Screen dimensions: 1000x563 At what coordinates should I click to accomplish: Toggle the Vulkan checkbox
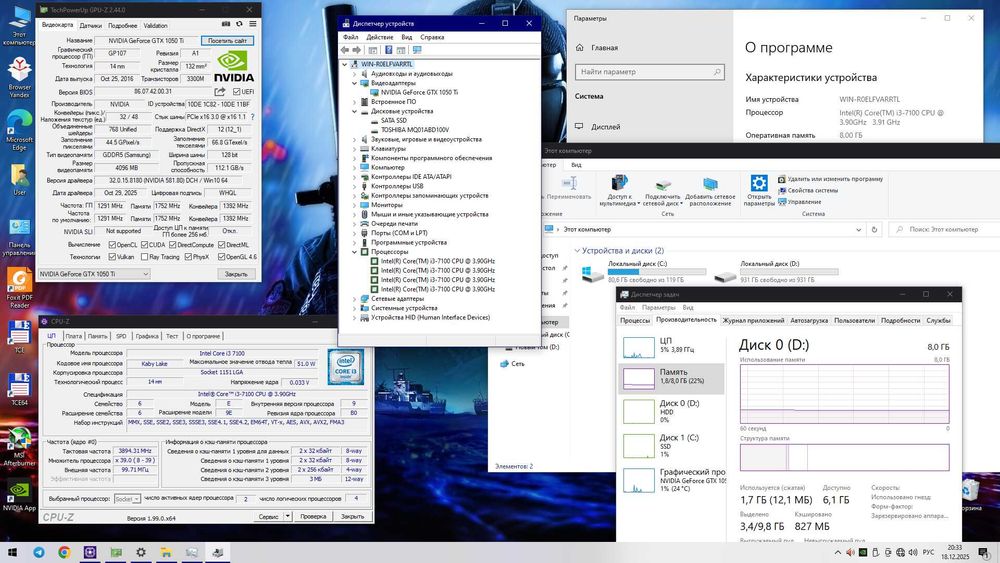tap(112, 257)
